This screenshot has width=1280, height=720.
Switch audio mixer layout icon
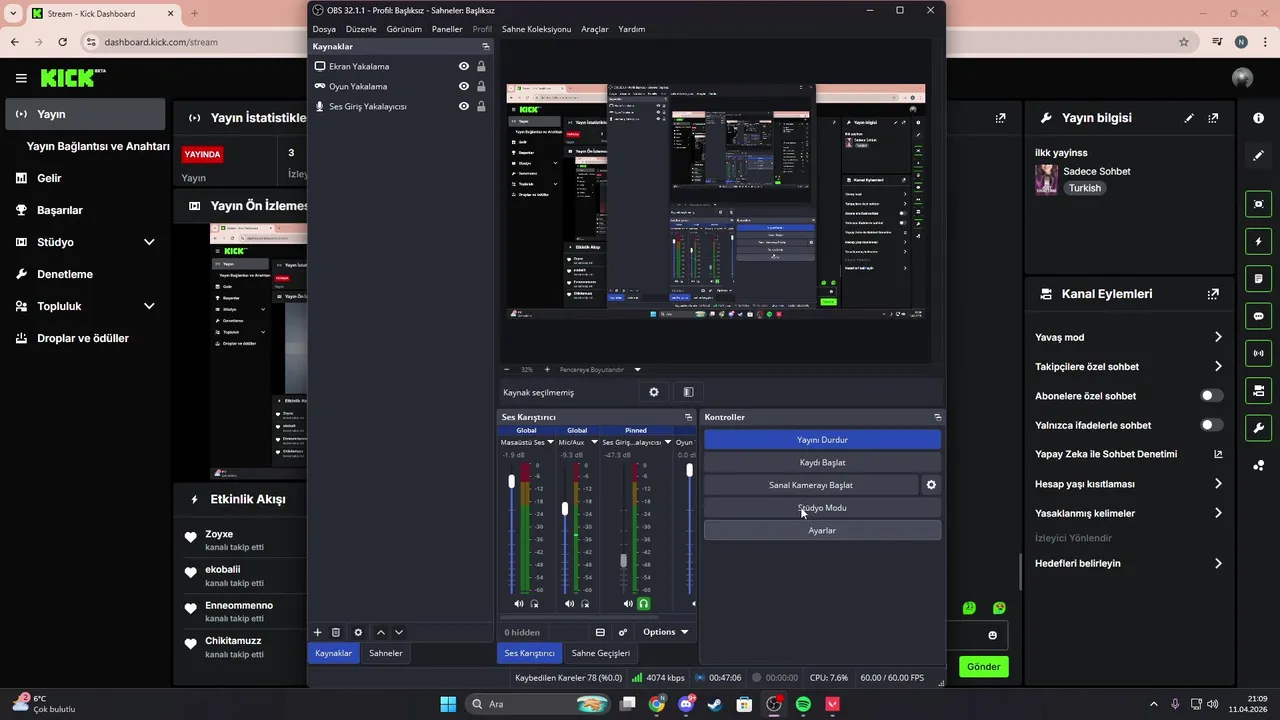coord(600,632)
